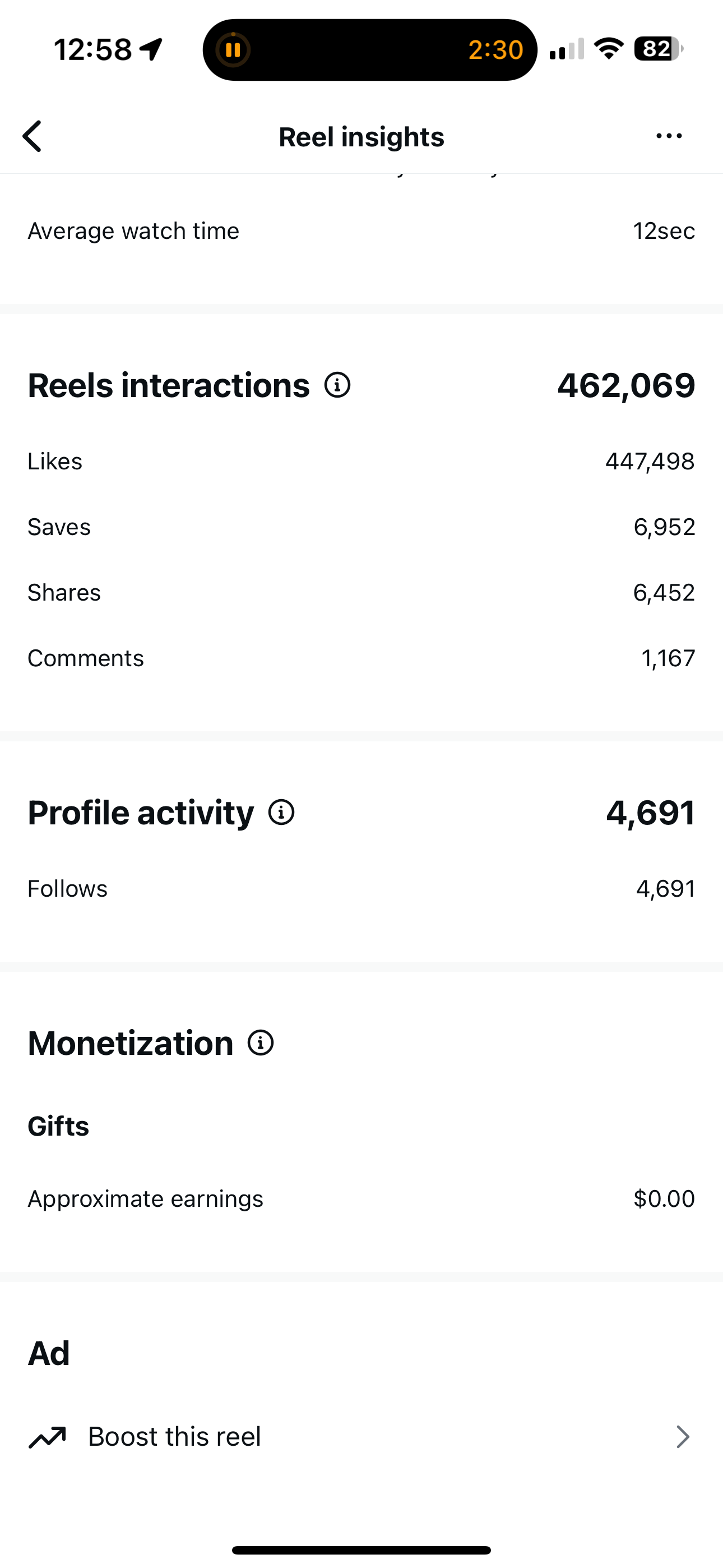
Task: Tap the Comments row
Action: [x=361, y=658]
